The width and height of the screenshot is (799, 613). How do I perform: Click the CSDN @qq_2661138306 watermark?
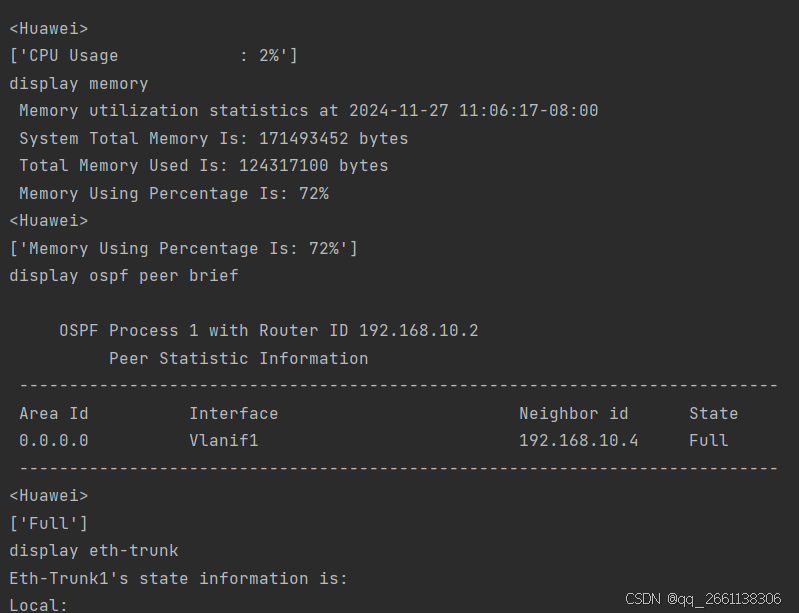pyautogui.click(x=703, y=599)
